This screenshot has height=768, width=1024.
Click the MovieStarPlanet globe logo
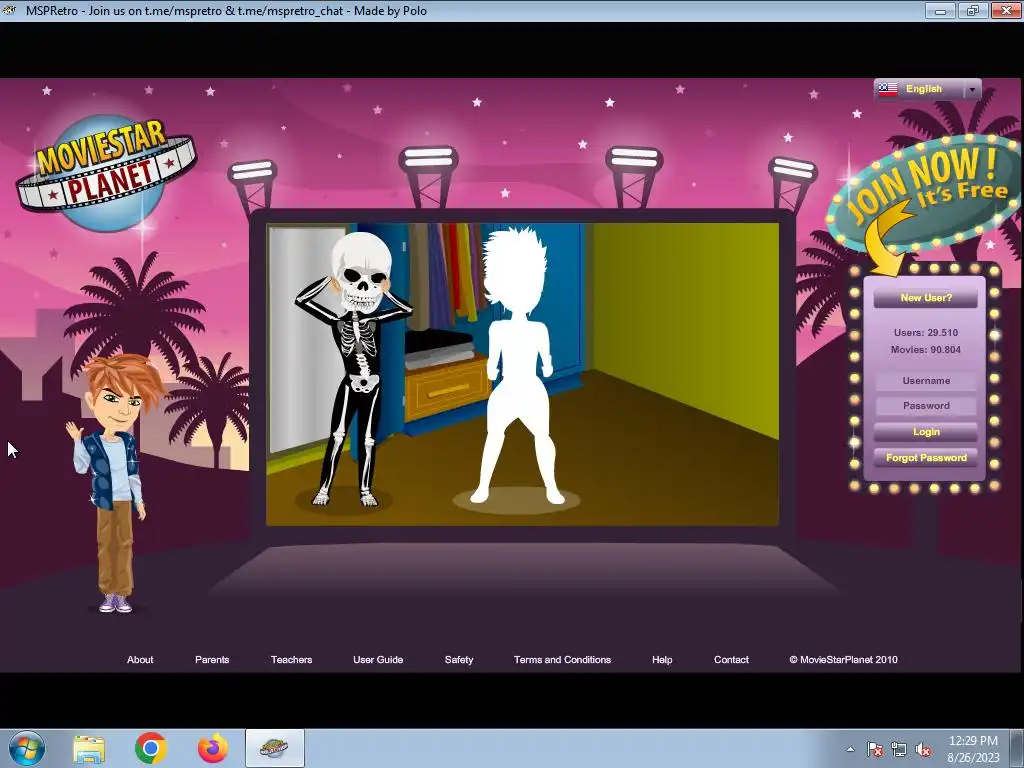click(x=106, y=171)
